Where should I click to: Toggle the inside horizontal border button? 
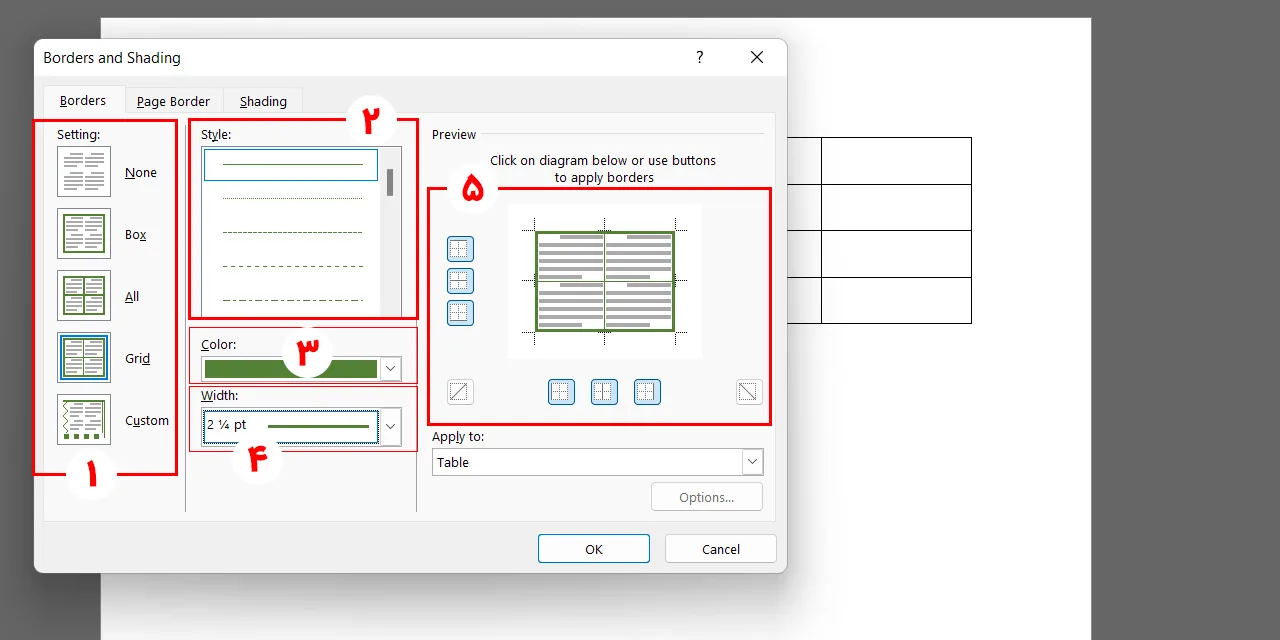click(x=460, y=281)
